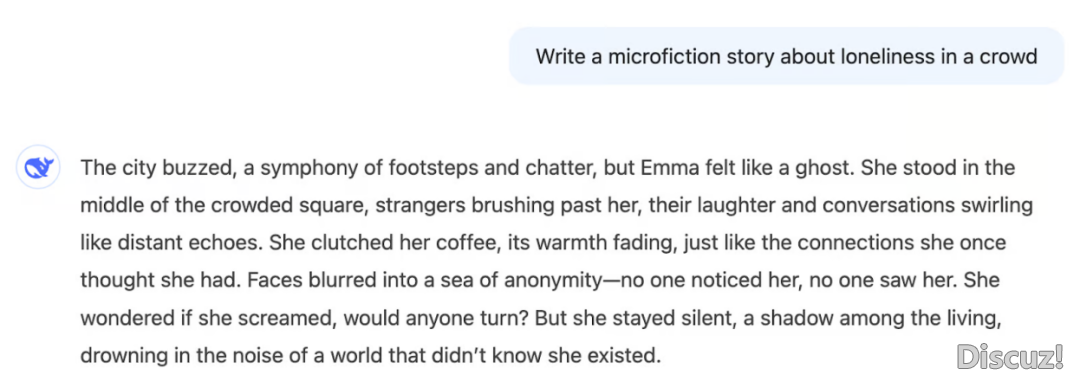This screenshot has height=381, width=1080.
Task: Select the user prompt message bubble
Action: coord(787,56)
